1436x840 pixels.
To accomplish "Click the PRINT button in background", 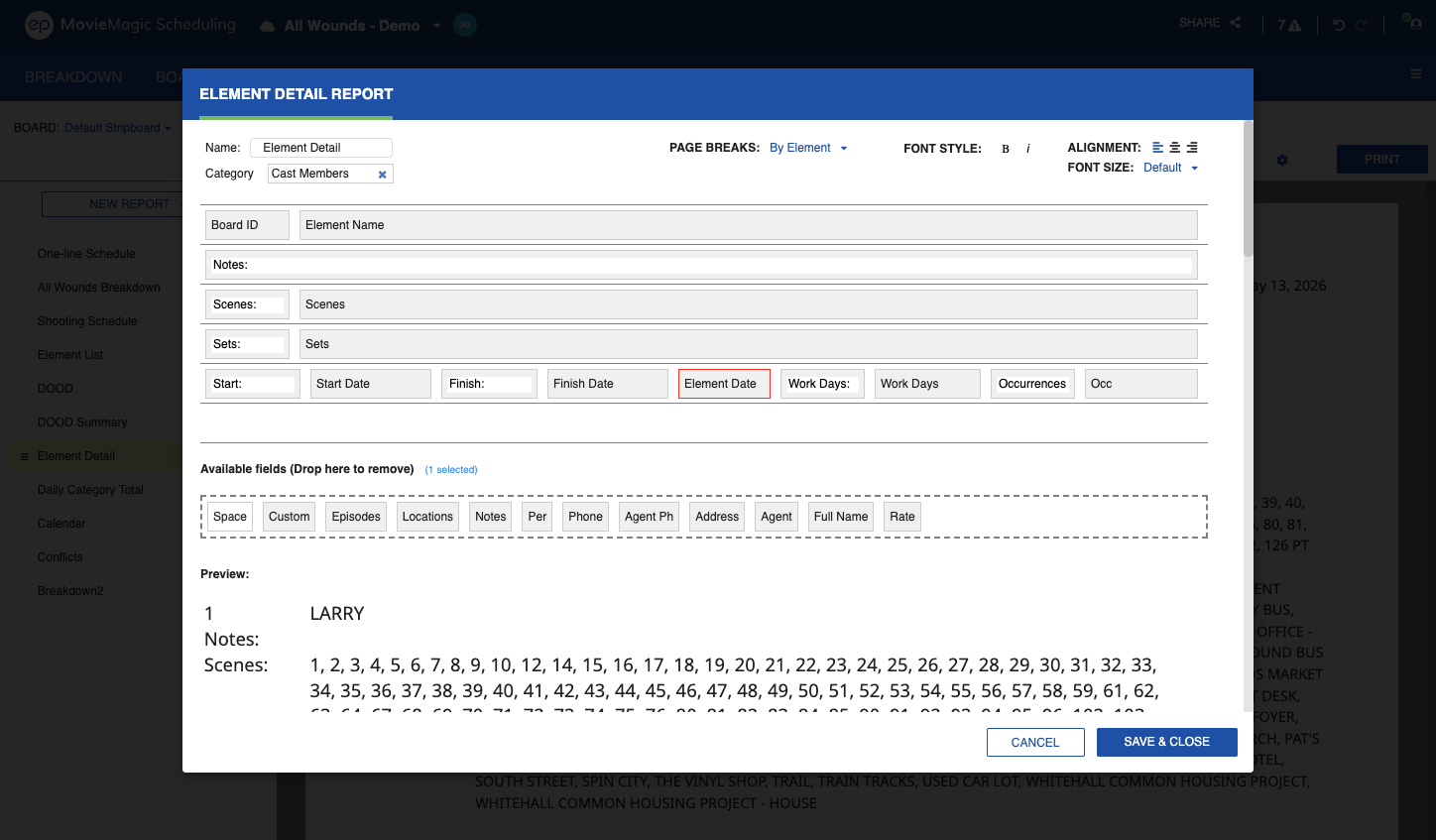I will (x=1382, y=160).
